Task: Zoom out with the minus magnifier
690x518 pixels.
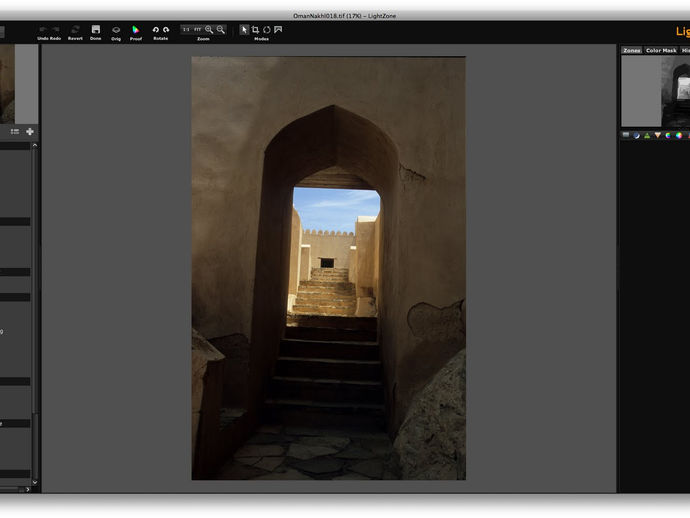Action: [220, 29]
